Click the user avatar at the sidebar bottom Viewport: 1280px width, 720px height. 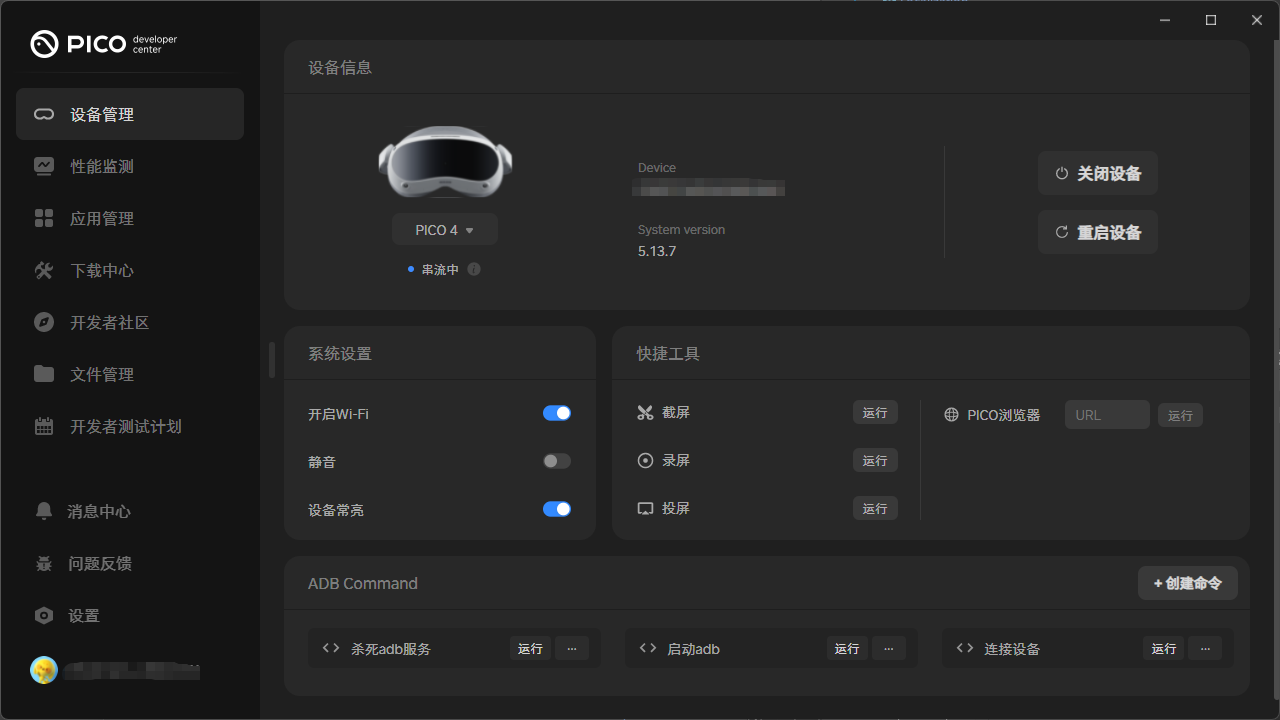tap(44, 670)
